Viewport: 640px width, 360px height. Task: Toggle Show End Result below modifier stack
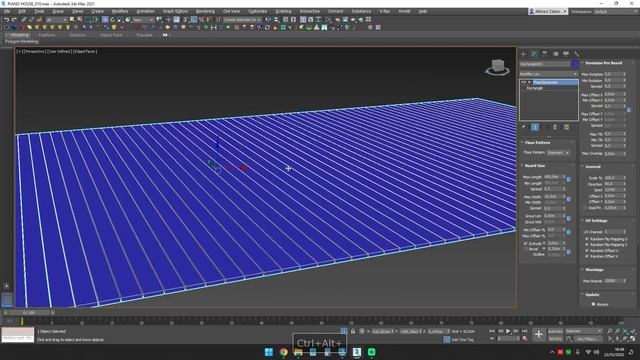coord(535,127)
